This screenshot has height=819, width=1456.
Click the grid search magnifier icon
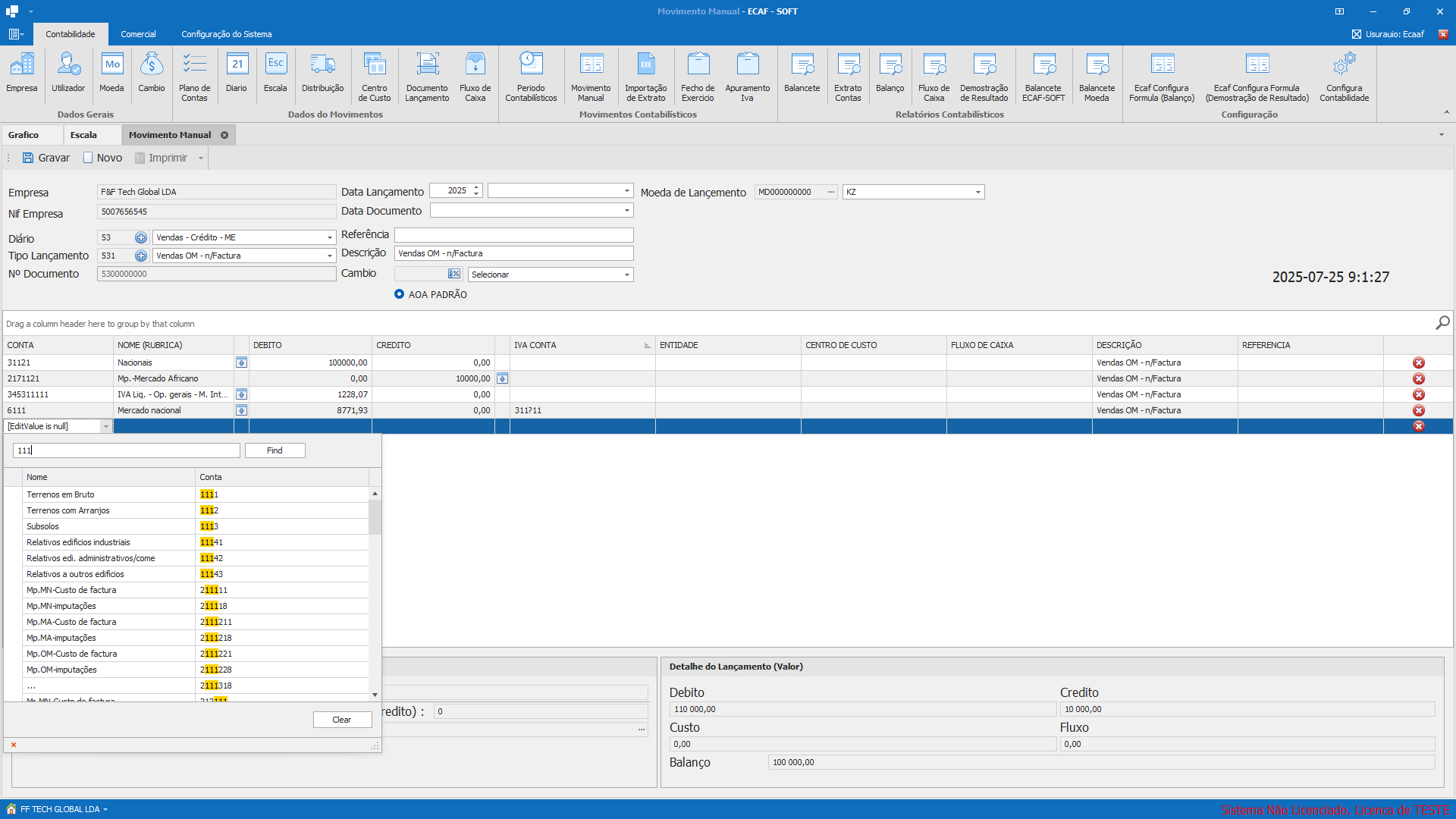click(x=1442, y=323)
